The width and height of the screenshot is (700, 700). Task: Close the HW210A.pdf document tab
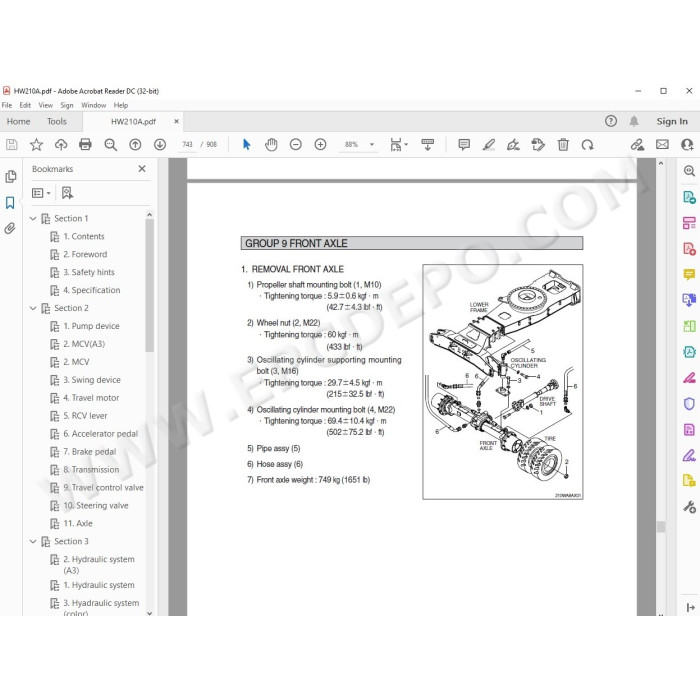pos(176,121)
